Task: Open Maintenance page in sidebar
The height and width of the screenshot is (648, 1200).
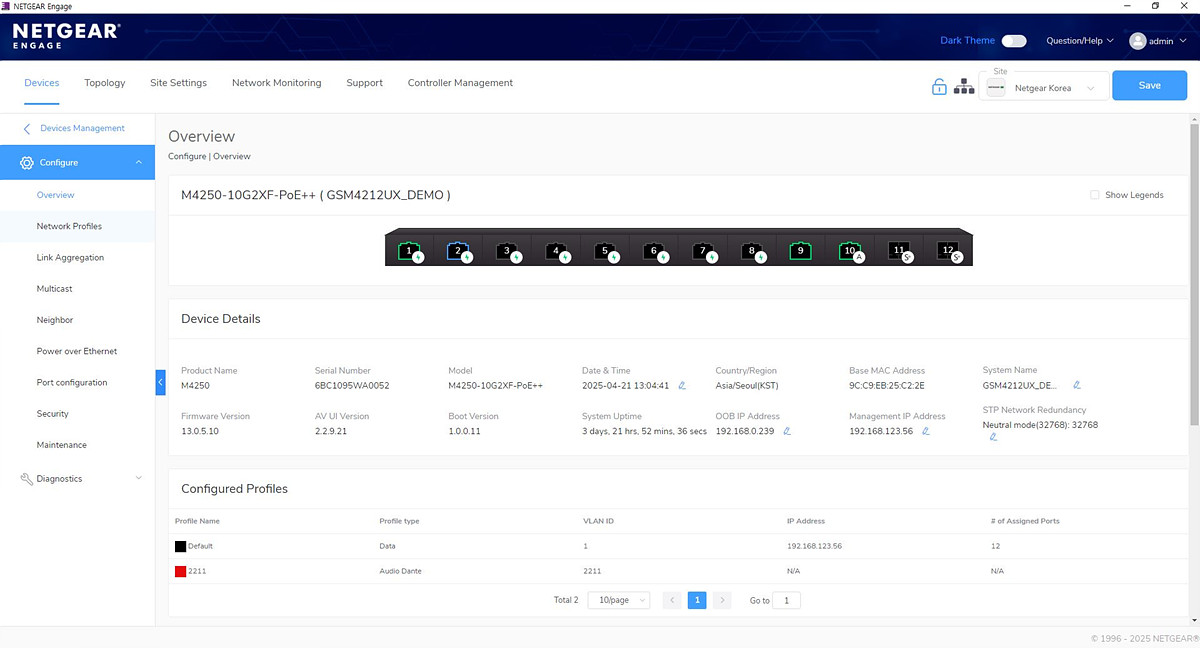Action: pyautogui.click(x=62, y=445)
